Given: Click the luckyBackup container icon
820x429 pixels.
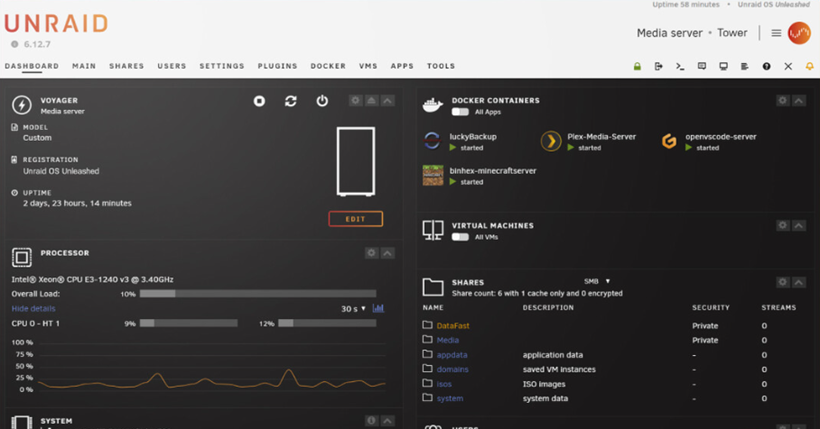Looking at the screenshot, I should tap(432, 141).
